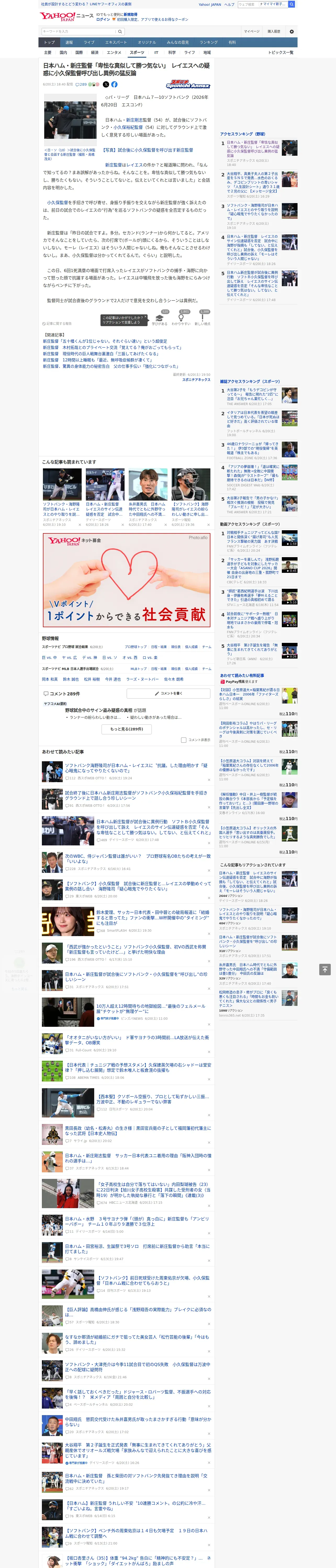The height and width of the screenshot is (1568, 336).
Task: Open the プロ野球トップ link
Action: (x=135, y=647)
